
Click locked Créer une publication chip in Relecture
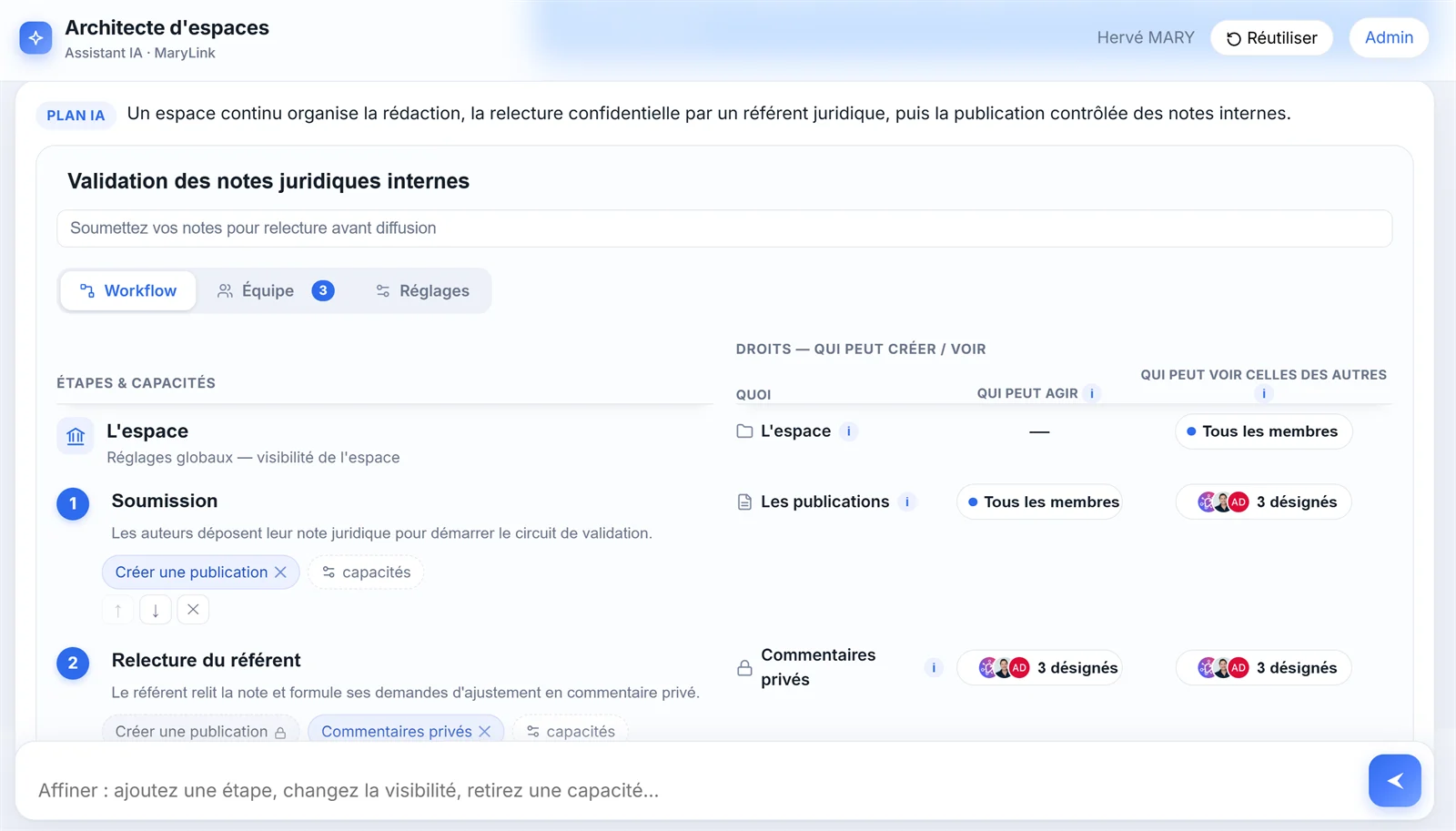point(200,732)
